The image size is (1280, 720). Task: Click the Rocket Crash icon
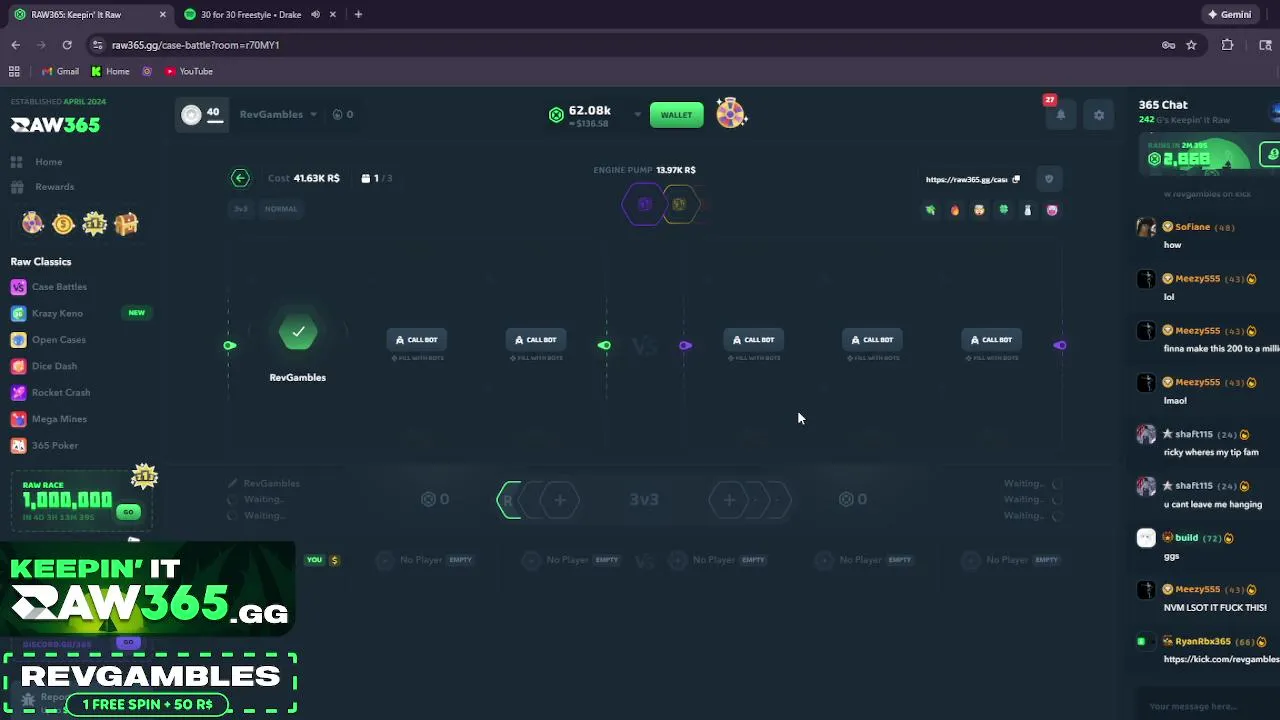click(x=18, y=393)
